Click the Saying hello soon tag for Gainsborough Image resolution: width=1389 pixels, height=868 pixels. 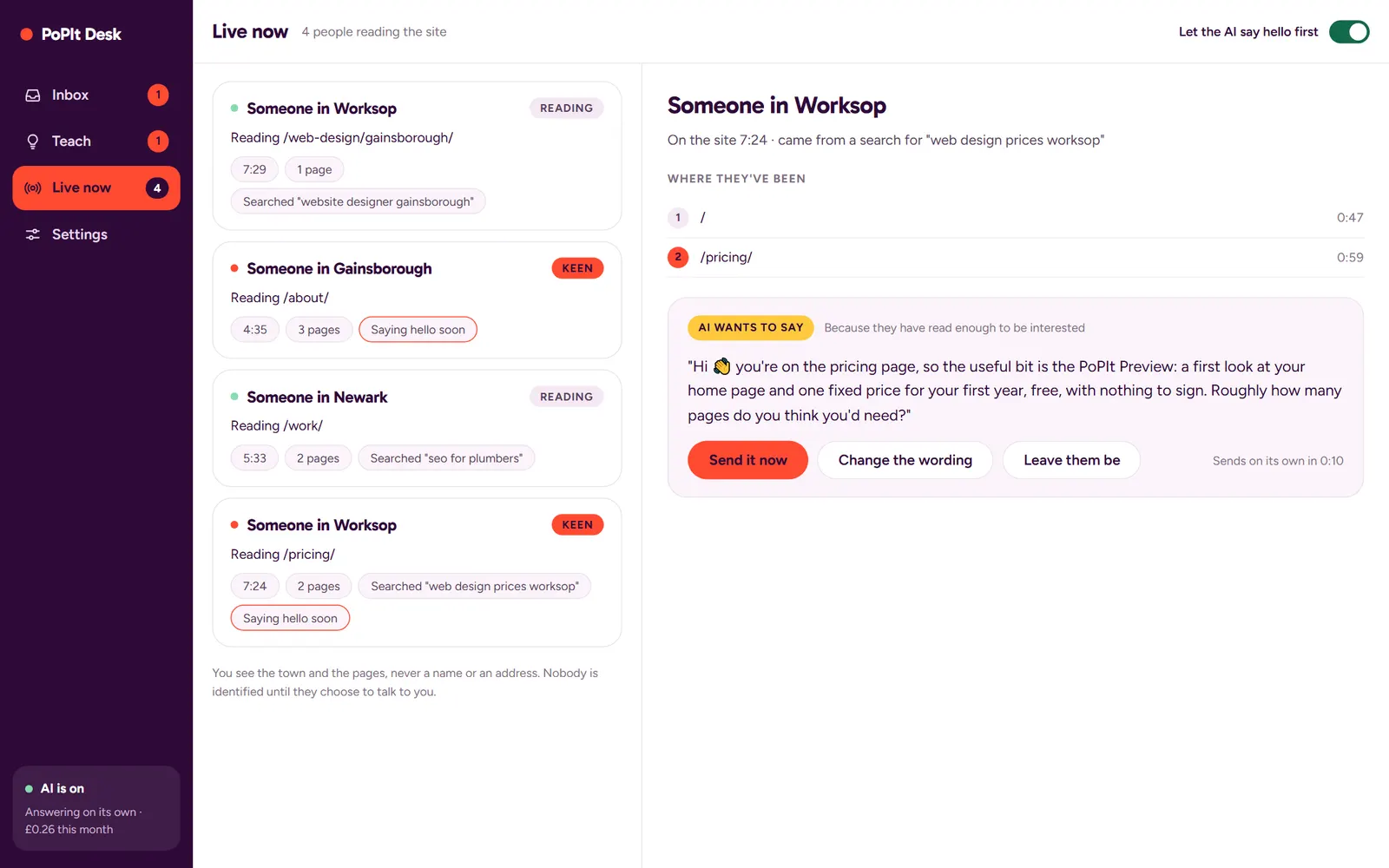point(418,330)
